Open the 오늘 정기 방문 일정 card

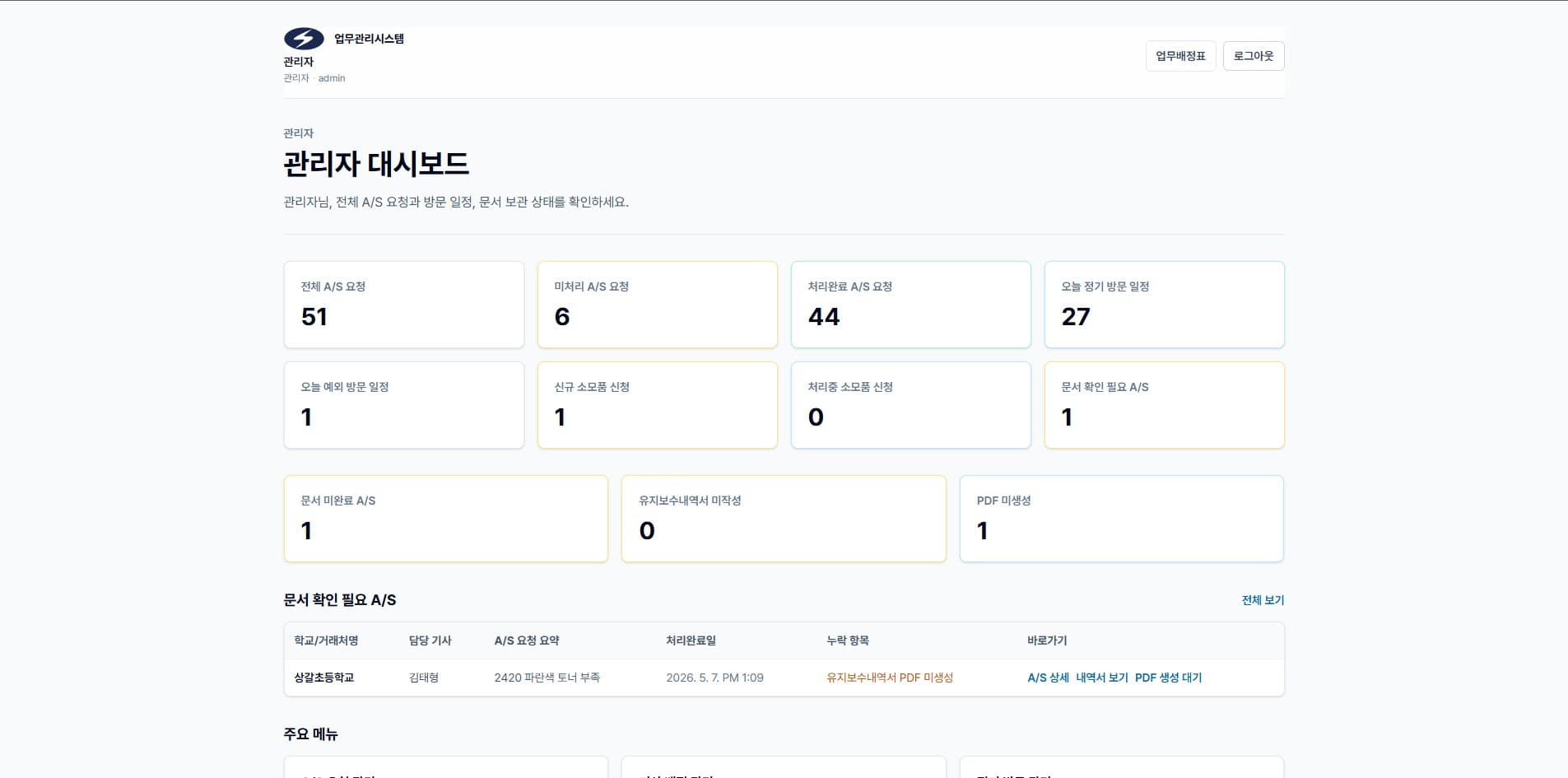pos(1165,305)
